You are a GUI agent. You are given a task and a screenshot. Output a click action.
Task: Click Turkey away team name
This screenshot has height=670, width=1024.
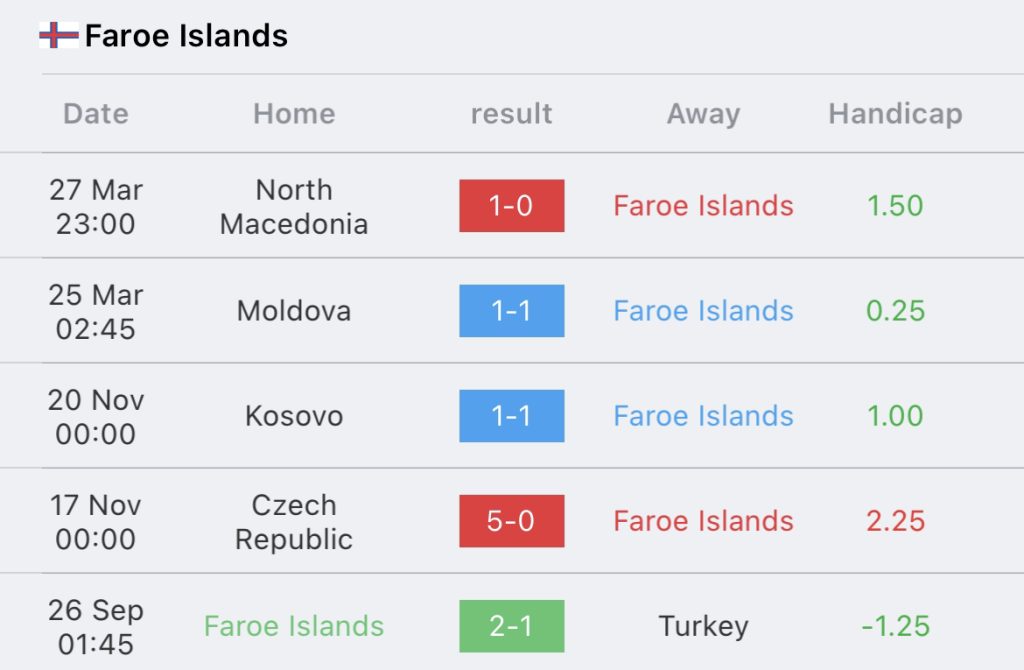click(703, 626)
